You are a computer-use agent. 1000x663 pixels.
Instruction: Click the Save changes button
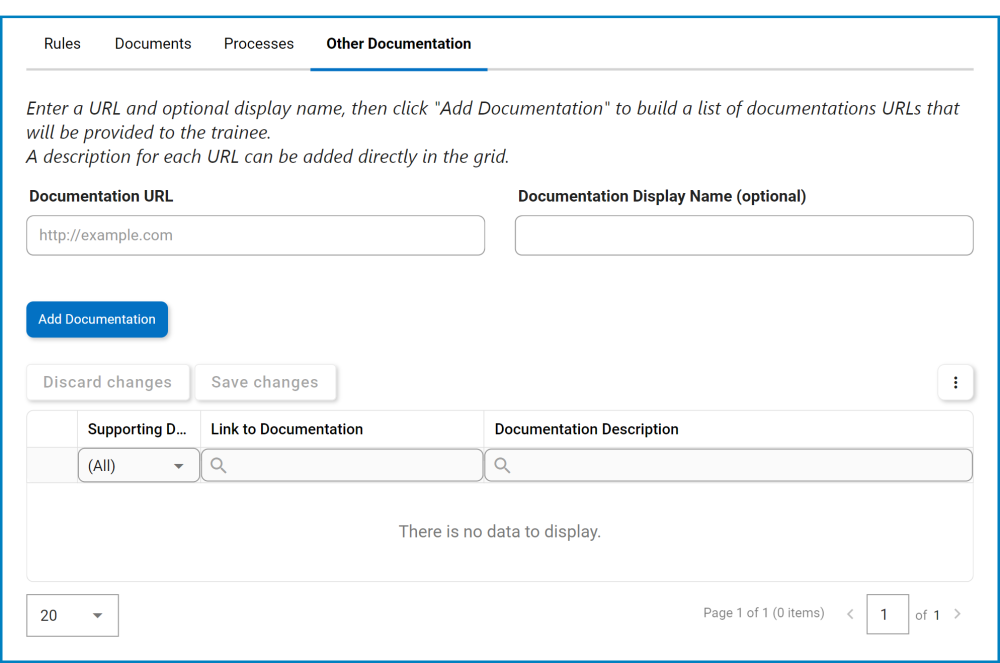click(x=265, y=382)
